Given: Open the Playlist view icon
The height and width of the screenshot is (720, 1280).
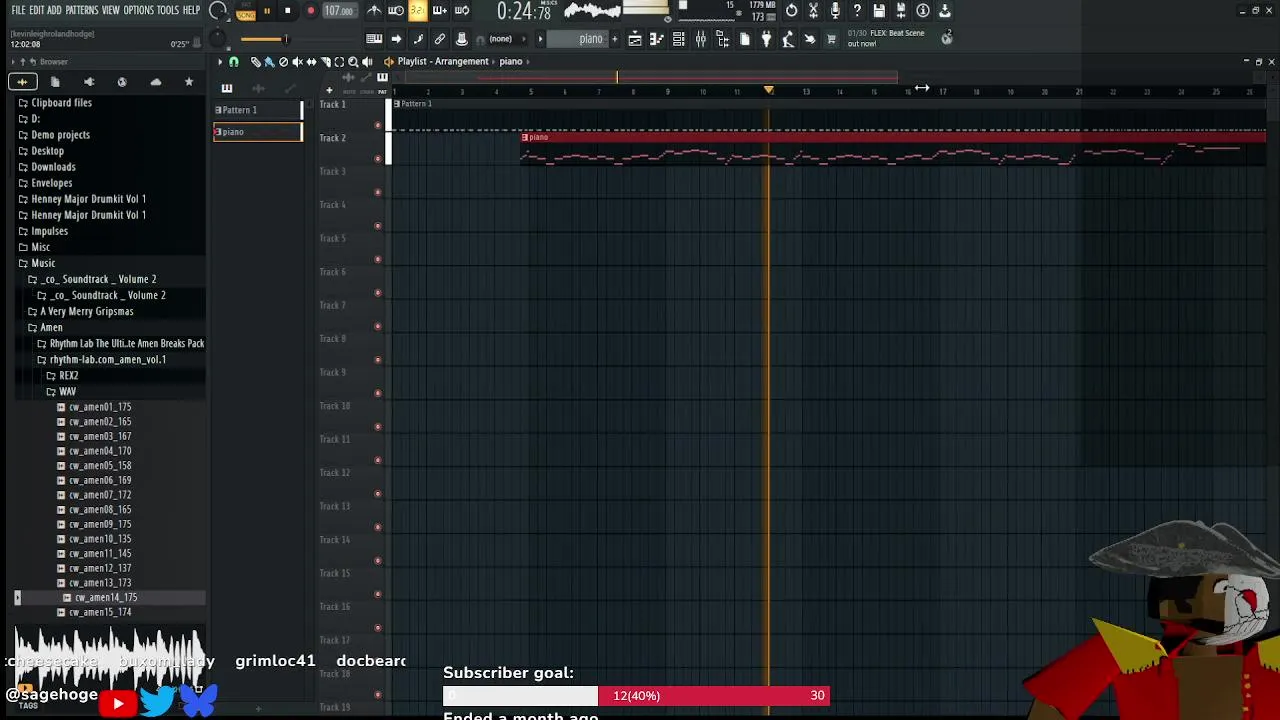Looking at the screenshot, I should tap(635, 39).
